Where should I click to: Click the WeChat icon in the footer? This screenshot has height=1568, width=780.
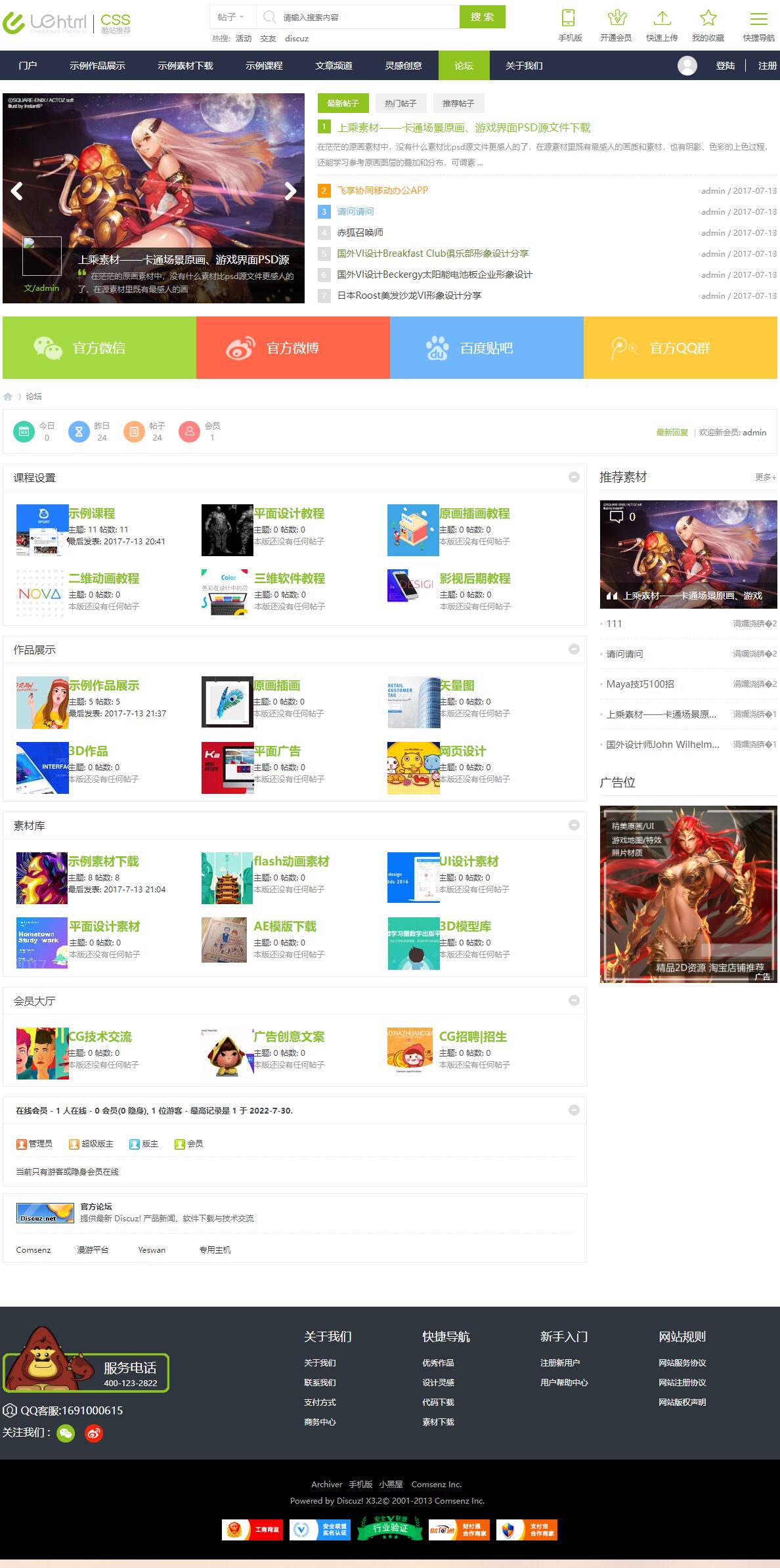66,1433
